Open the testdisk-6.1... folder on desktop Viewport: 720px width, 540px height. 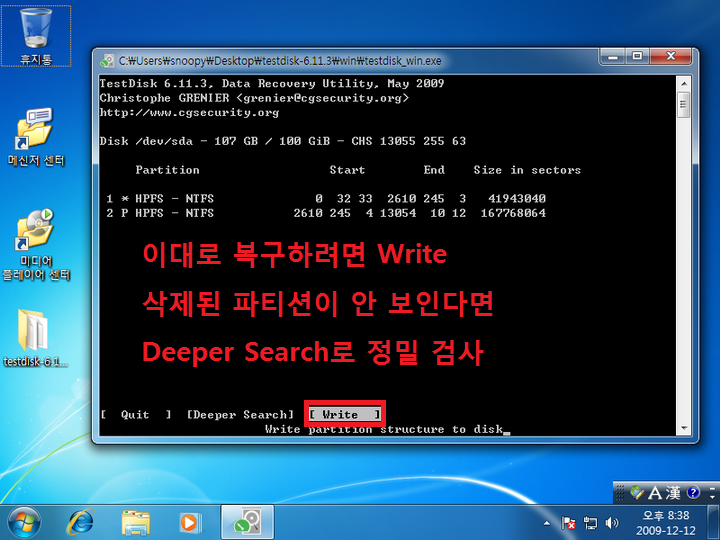(x=36, y=338)
